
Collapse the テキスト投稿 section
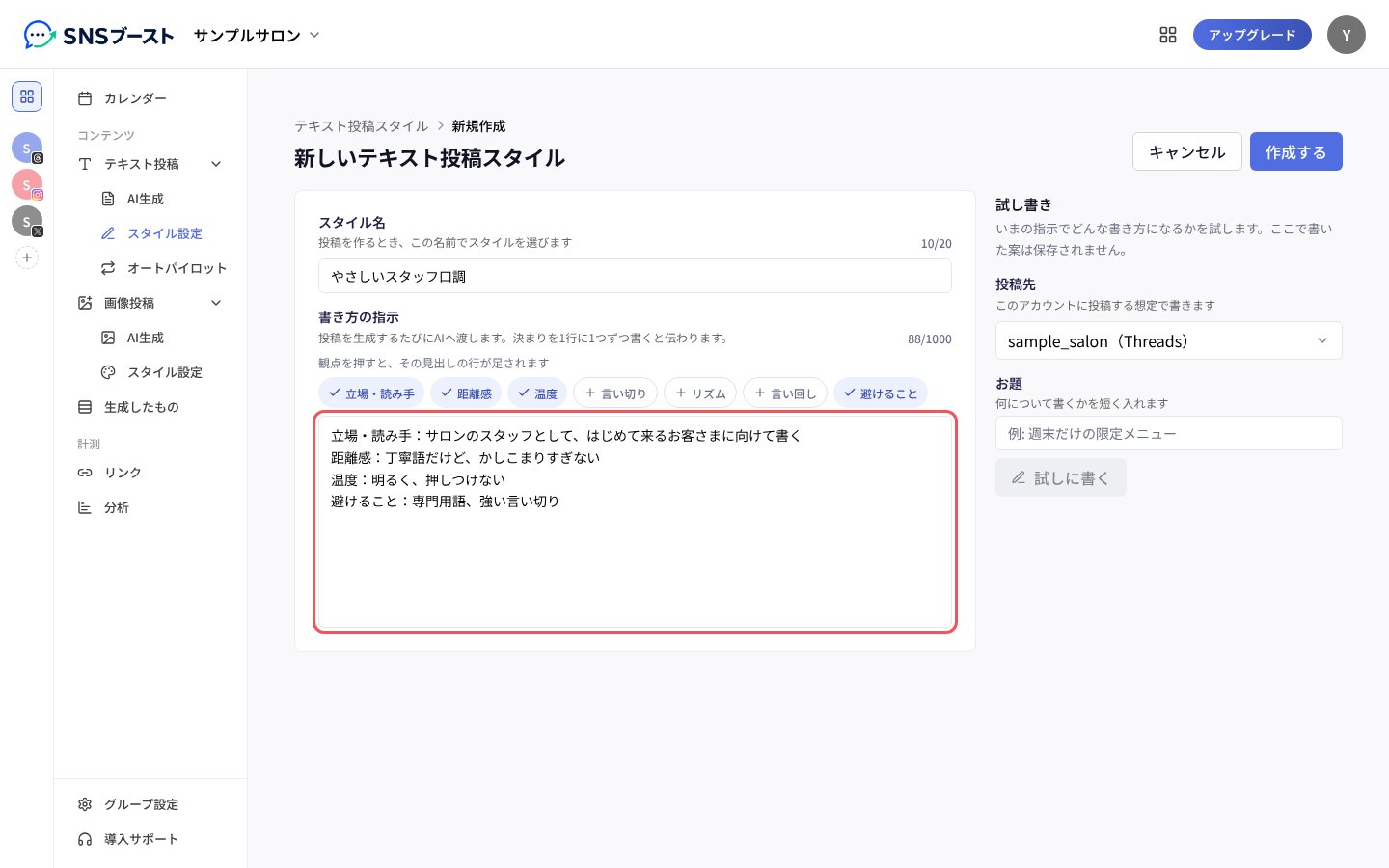click(216, 164)
